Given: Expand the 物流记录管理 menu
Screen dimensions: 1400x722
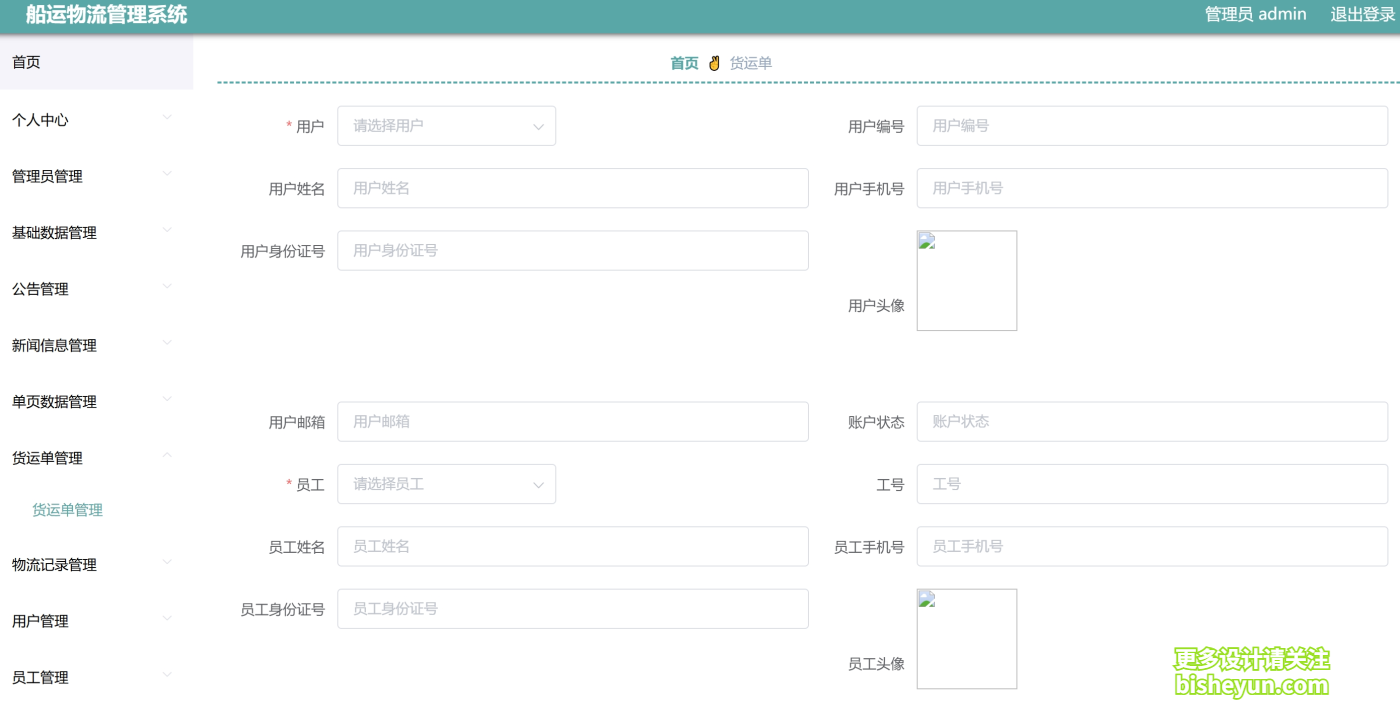Looking at the screenshot, I should point(96,564).
